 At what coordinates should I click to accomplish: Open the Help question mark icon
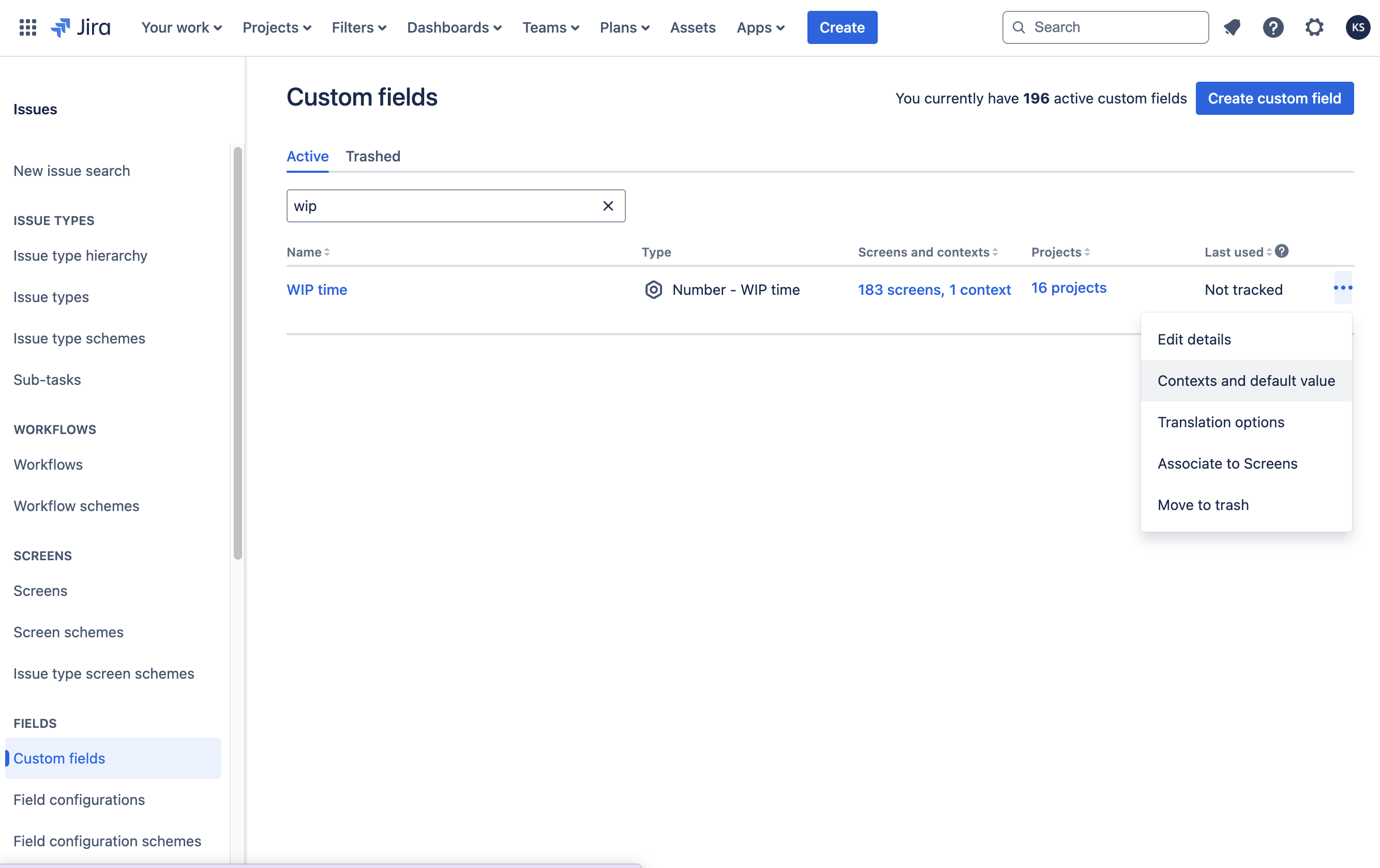(1273, 27)
